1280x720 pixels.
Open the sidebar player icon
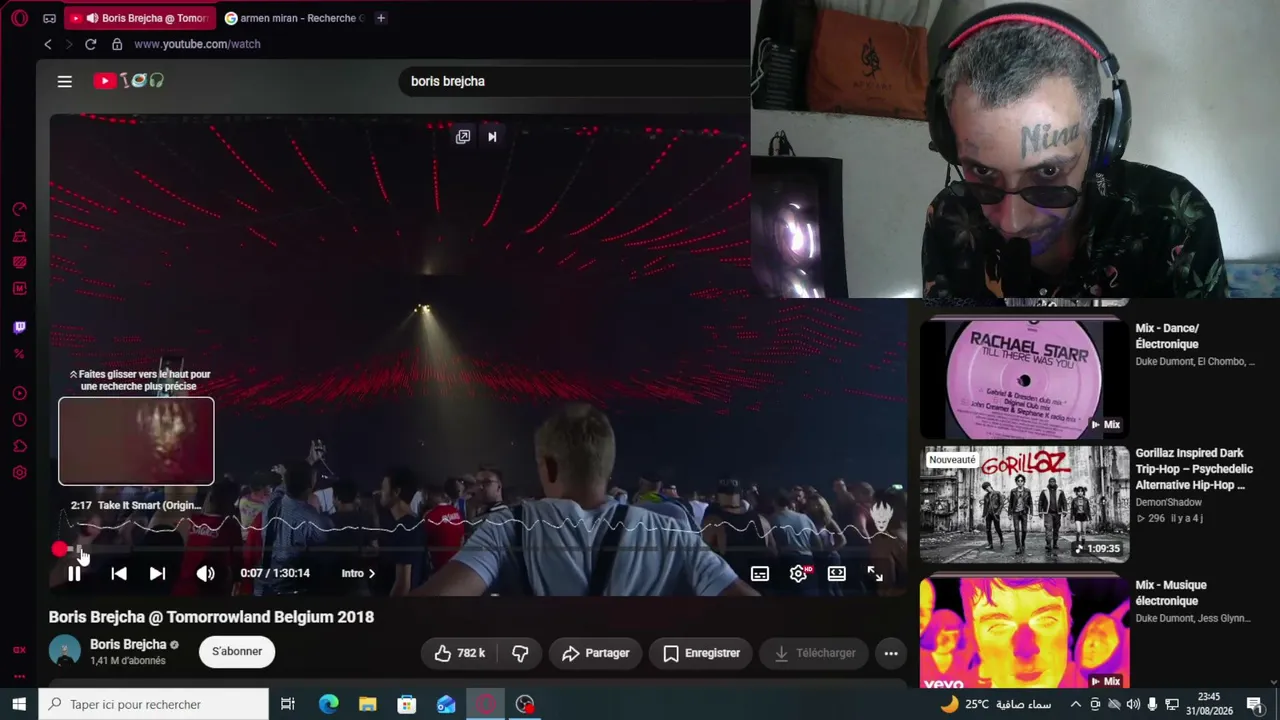click(x=19, y=393)
